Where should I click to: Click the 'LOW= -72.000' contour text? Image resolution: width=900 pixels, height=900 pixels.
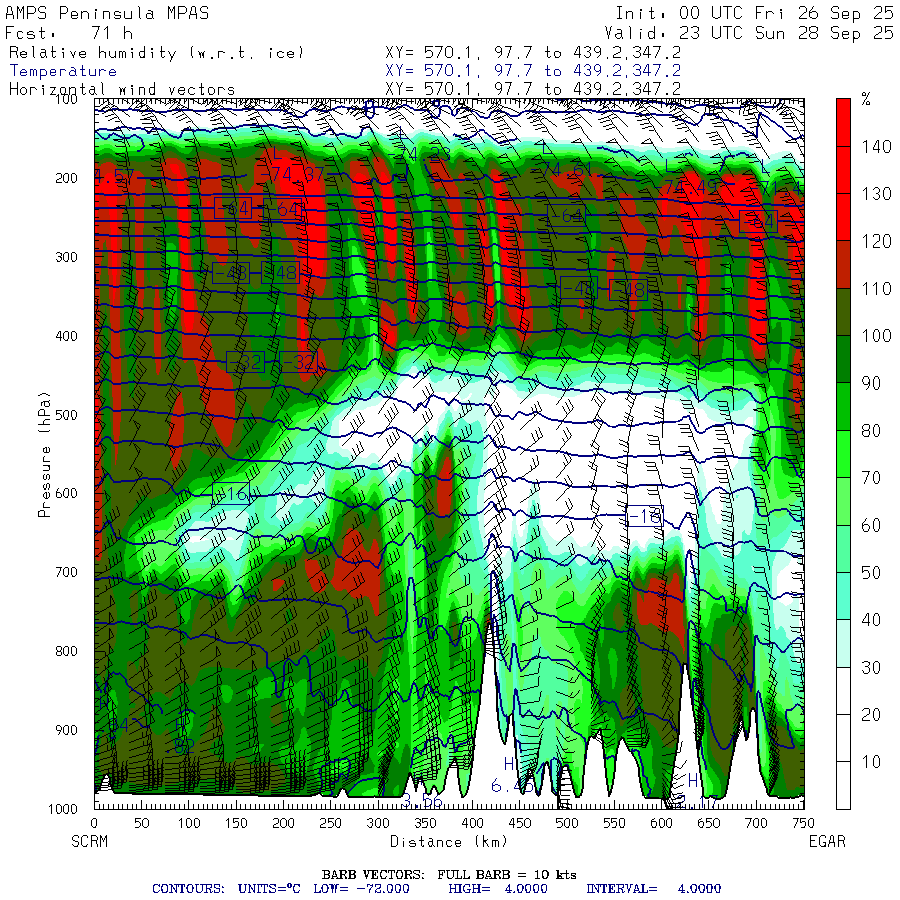362,889
